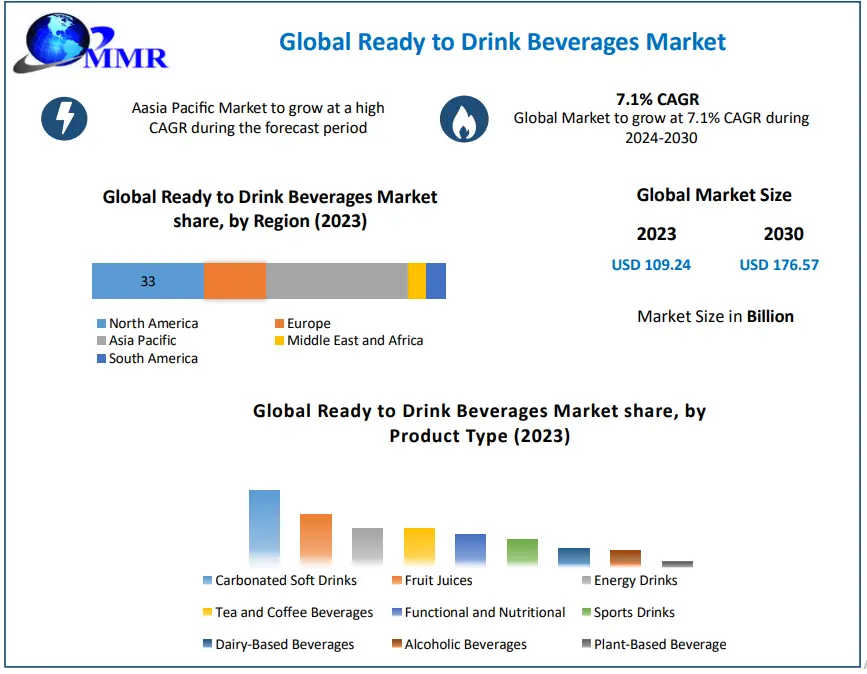Click the green Sports Drinks bar
The image size is (867, 674).
(x=522, y=552)
